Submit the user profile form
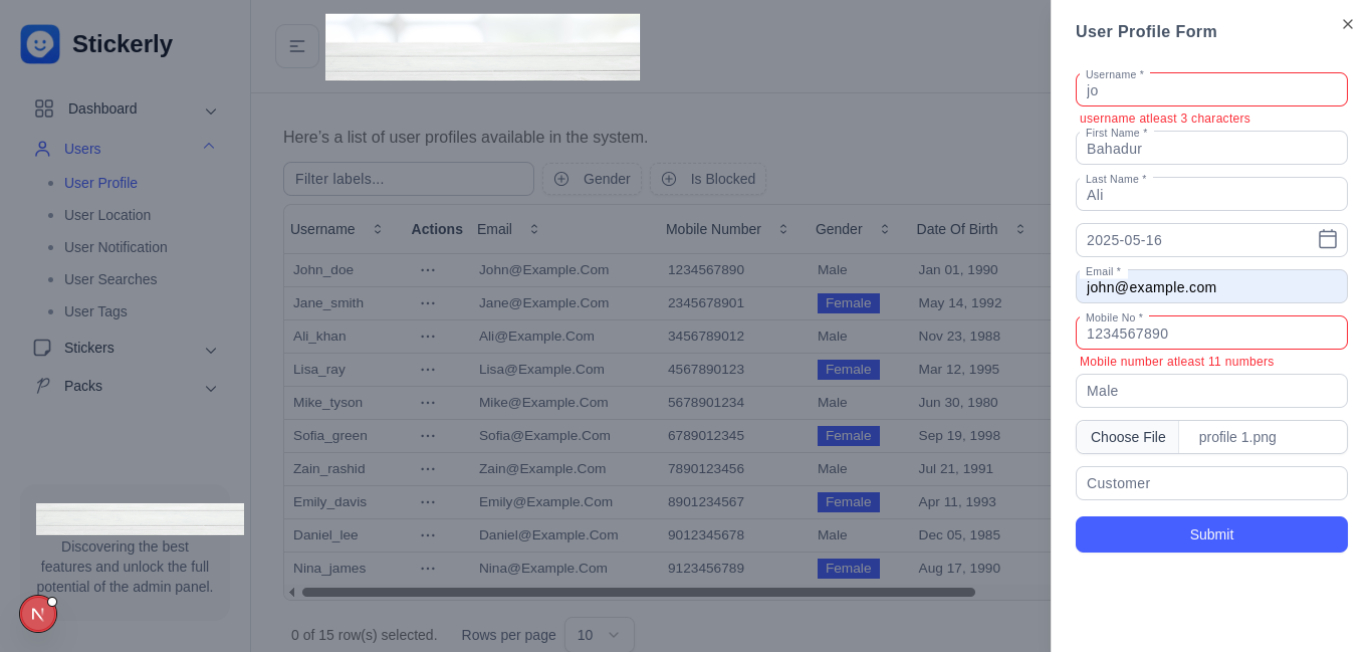 [x=1211, y=534]
